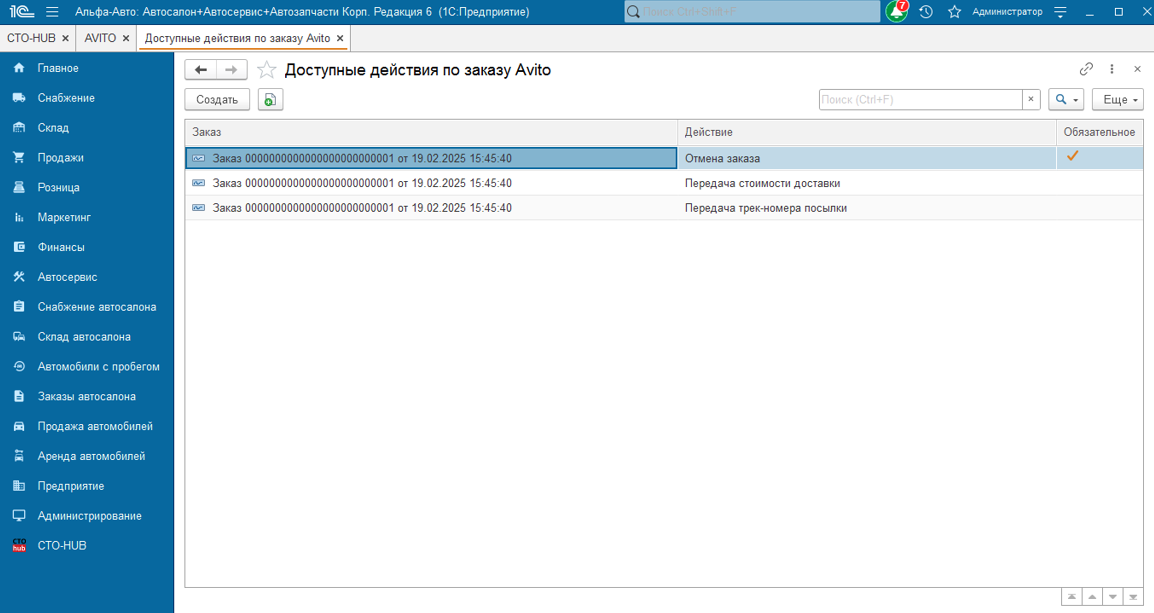The height and width of the screenshot is (613, 1154).
Task: Move up one row in the list
Action: 1092,597
